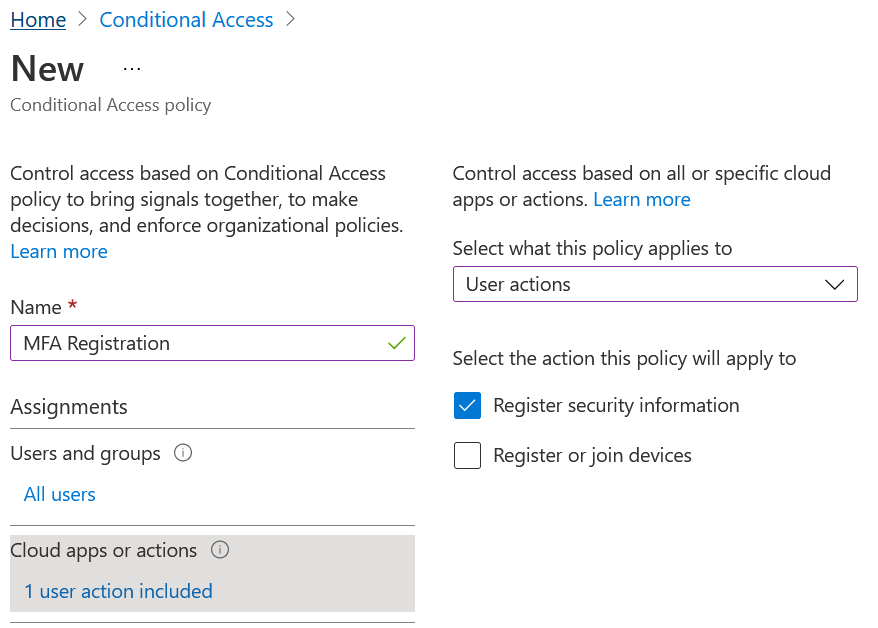Navigate to Conditional Access breadcrumb
The width and height of the screenshot is (878, 628).
(186, 20)
